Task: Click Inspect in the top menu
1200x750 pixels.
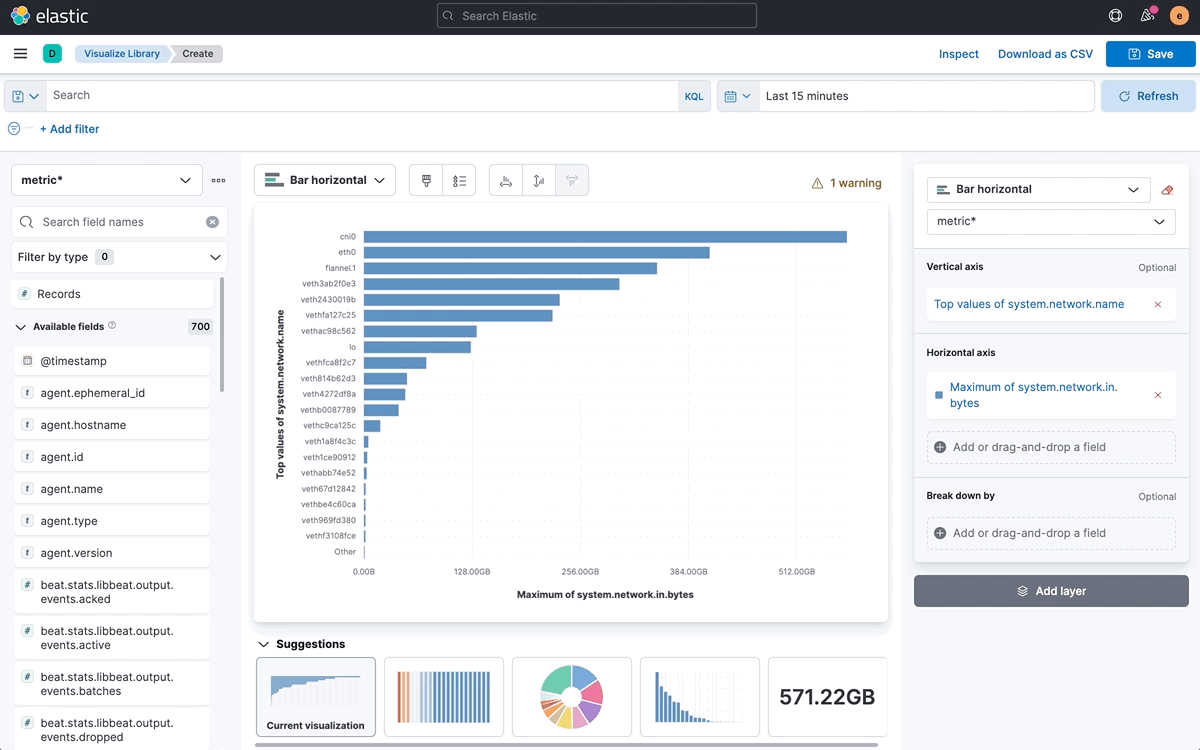Action: [958, 54]
